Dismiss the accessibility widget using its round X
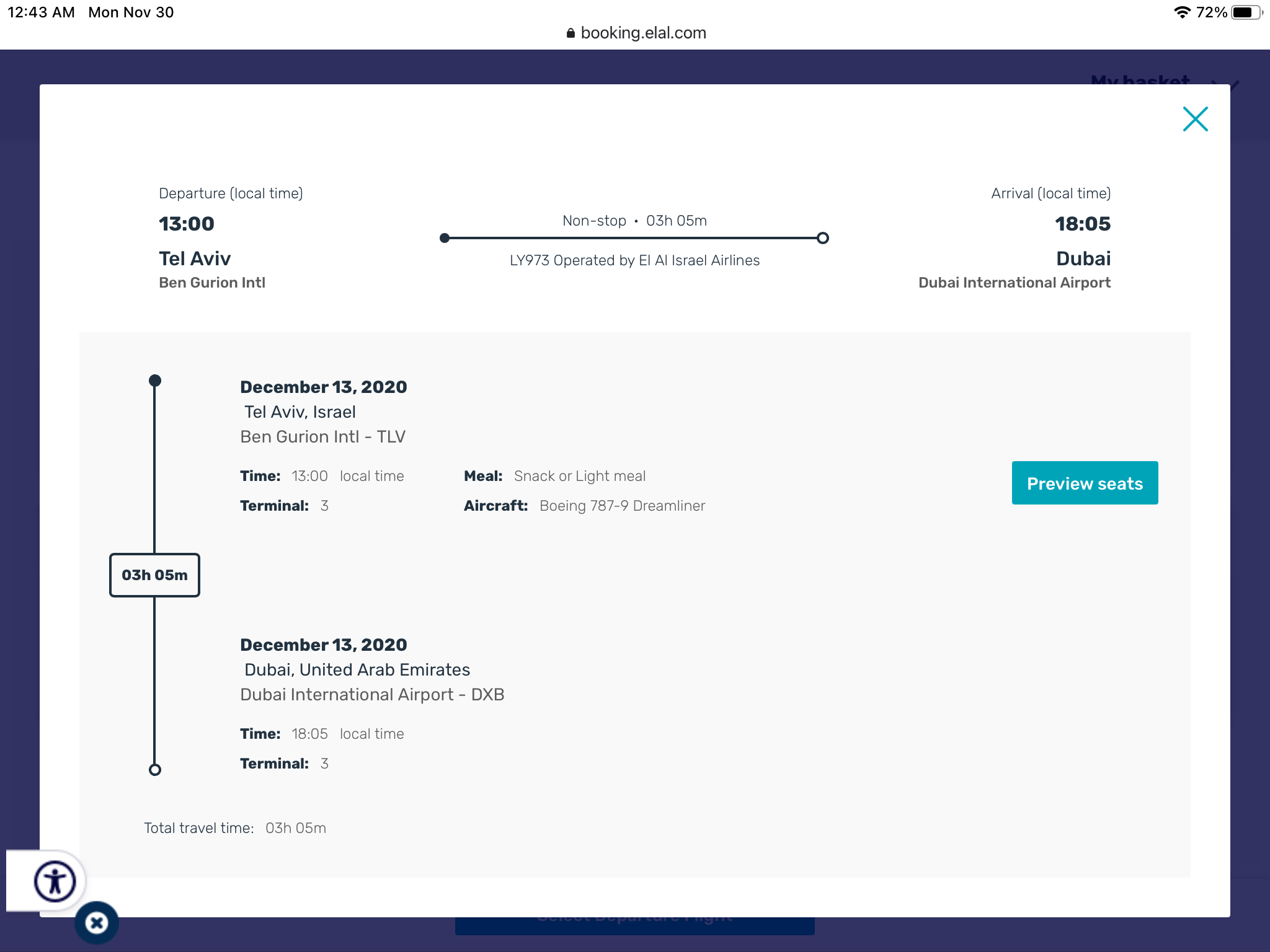This screenshot has width=1270, height=952. click(97, 923)
